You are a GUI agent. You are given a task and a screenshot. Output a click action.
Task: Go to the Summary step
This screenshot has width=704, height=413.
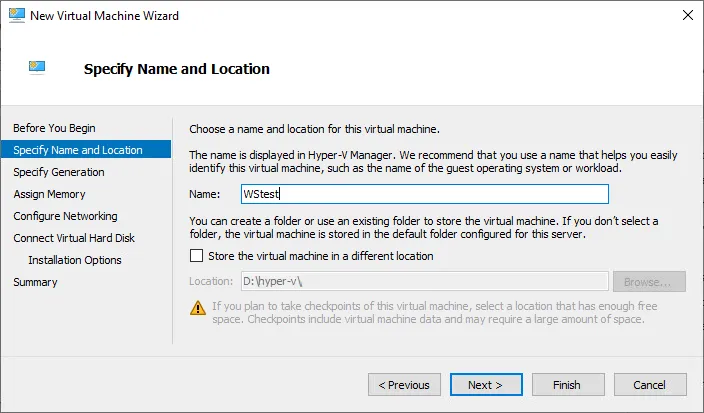tap(35, 282)
